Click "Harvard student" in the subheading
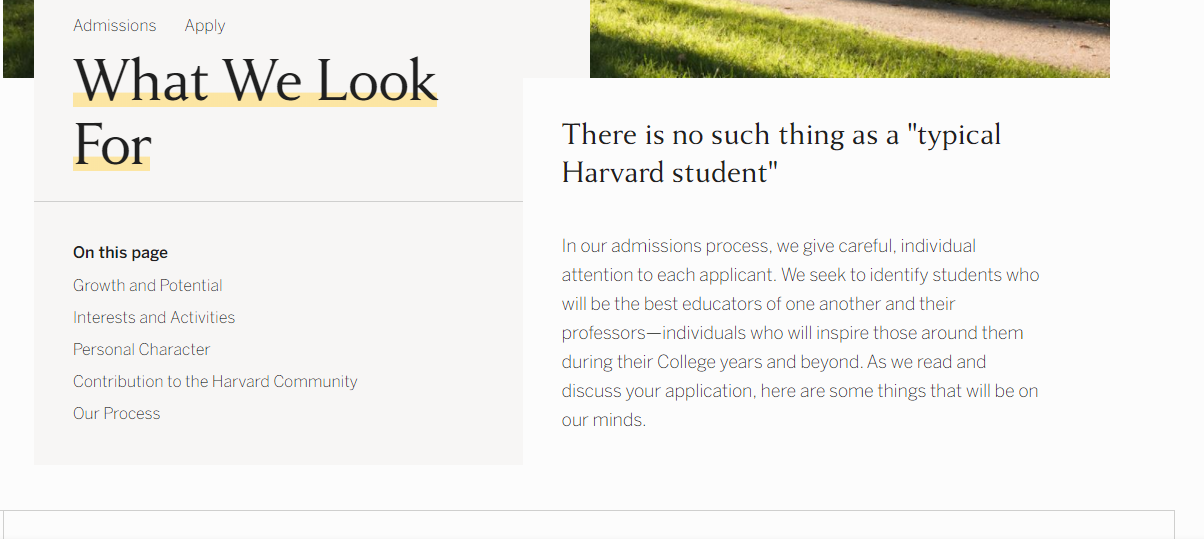1204x539 pixels. (668, 172)
